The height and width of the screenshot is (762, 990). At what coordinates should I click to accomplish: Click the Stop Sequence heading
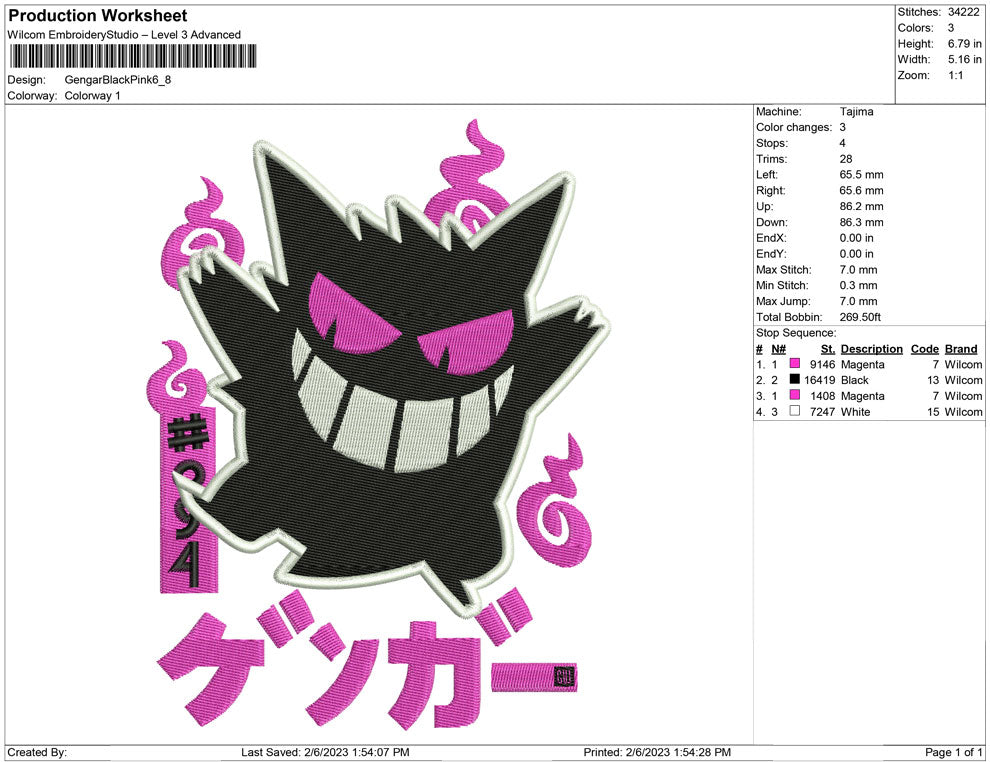pyautogui.click(x=795, y=332)
